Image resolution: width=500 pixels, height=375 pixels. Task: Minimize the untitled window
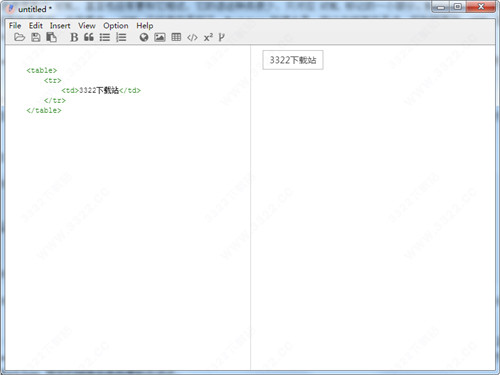[441, 7]
